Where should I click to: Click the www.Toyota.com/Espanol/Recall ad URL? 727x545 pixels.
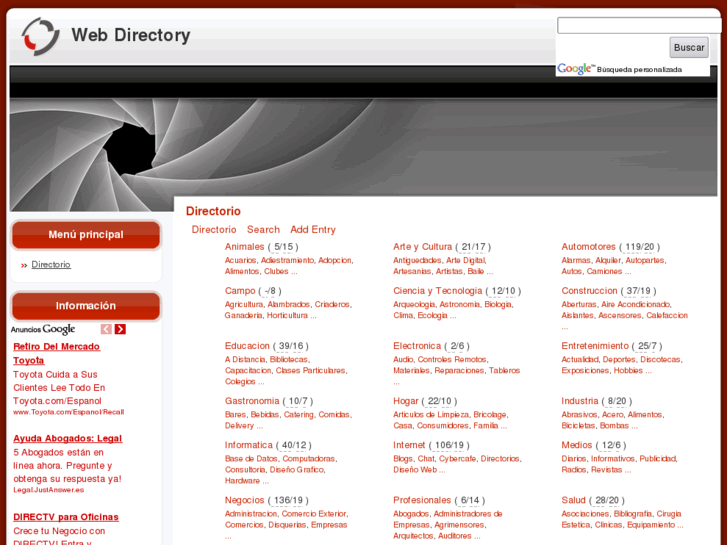tap(69, 412)
